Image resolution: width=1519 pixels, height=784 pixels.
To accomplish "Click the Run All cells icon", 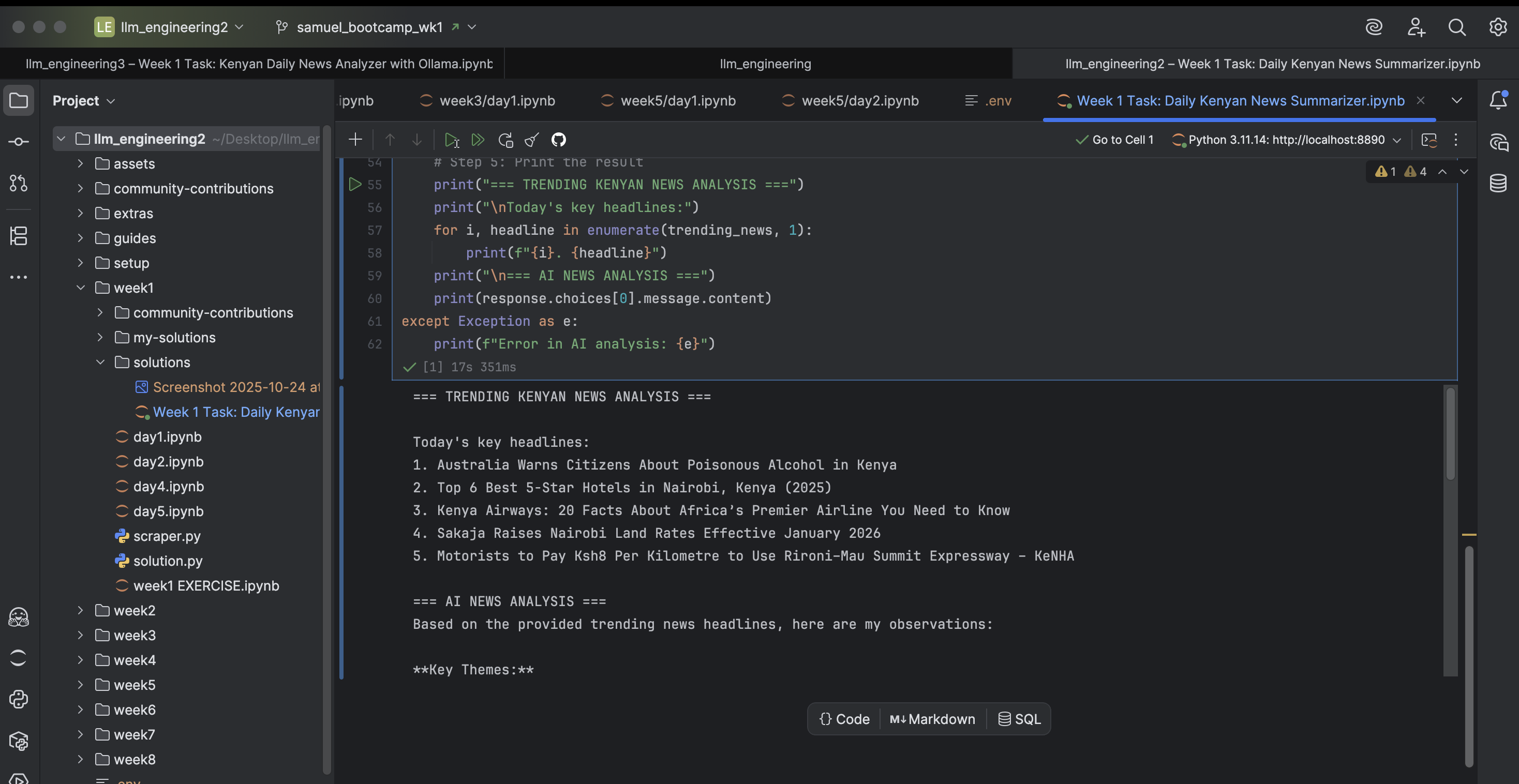I will click(x=478, y=140).
